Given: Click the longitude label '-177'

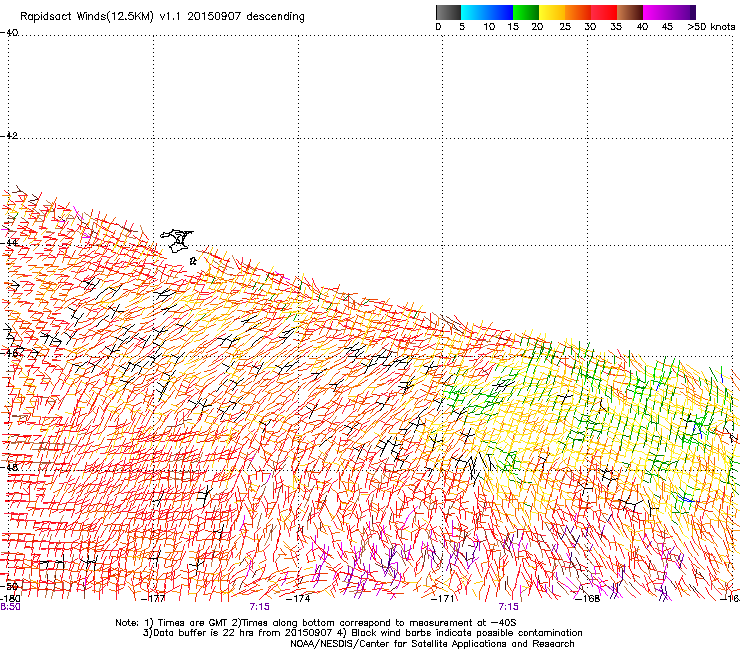Looking at the screenshot, I should (x=153, y=599).
